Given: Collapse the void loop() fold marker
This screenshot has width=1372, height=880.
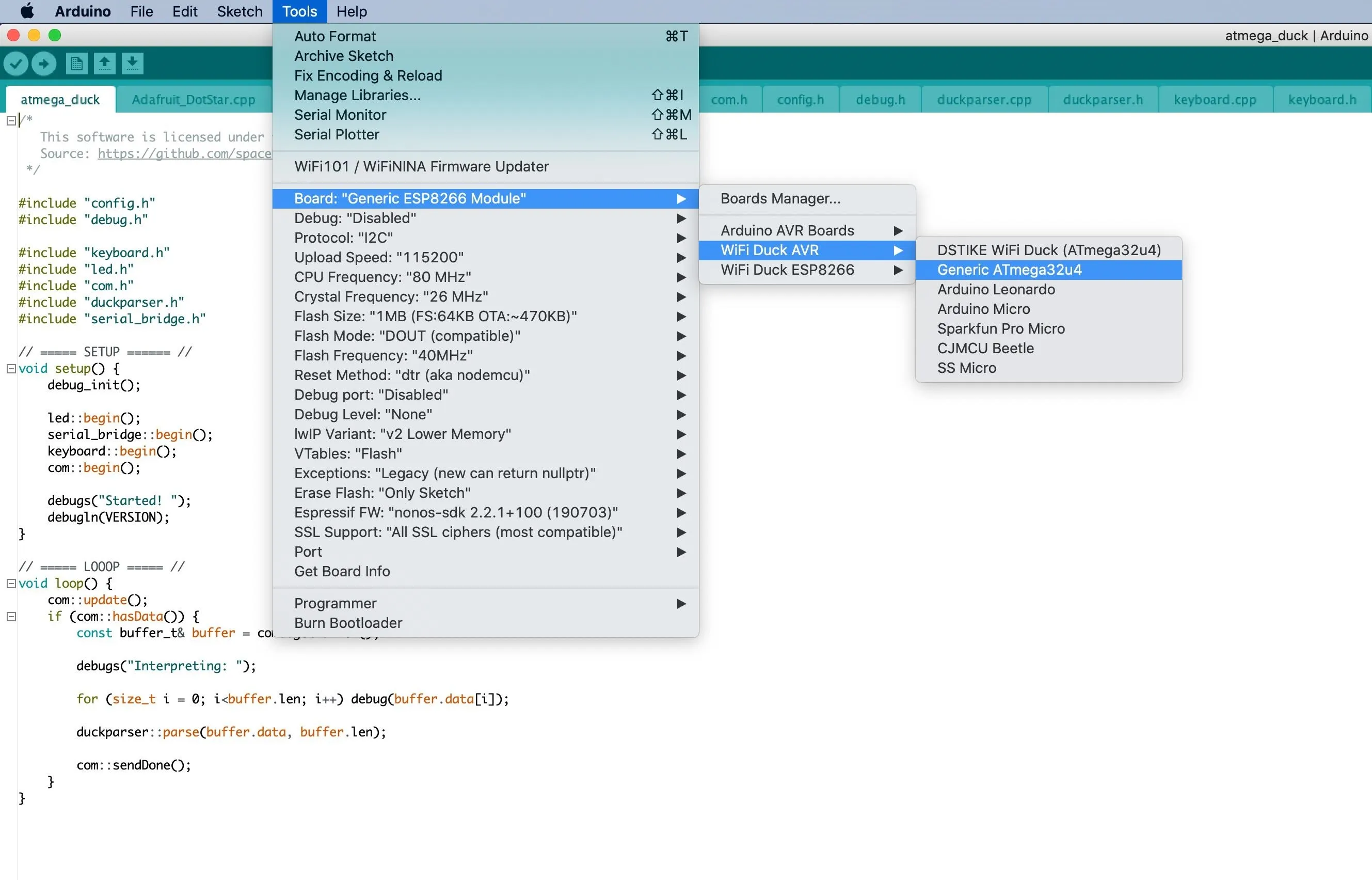Looking at the screenshot, I should [x=11, y=584].
